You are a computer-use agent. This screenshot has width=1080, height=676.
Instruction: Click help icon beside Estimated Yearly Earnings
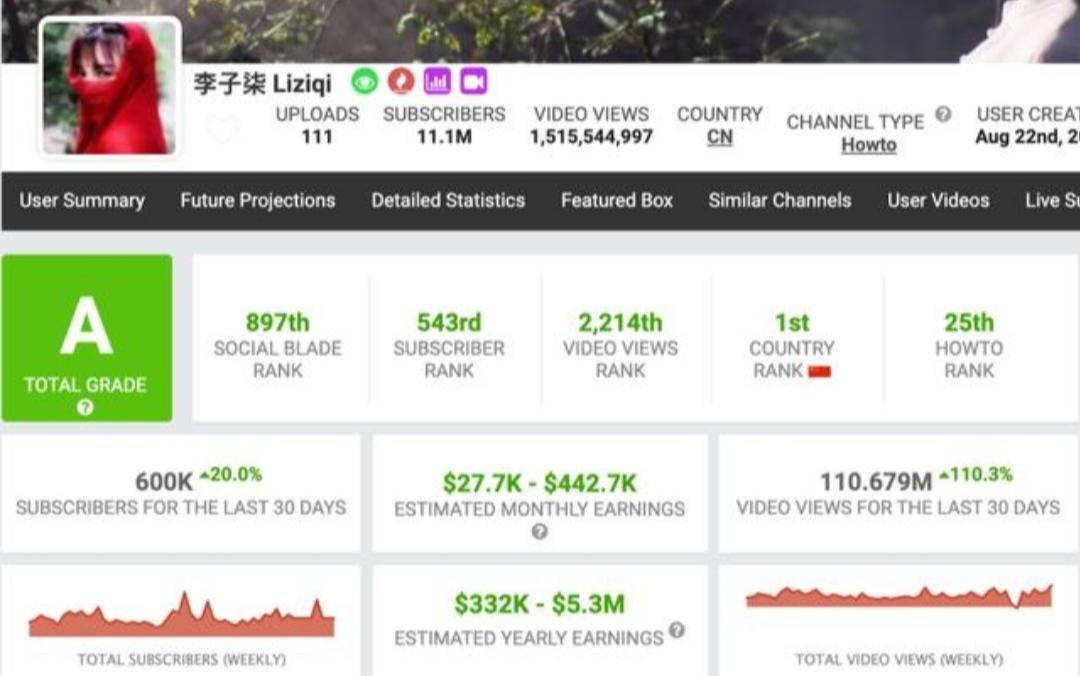[677, 630]
